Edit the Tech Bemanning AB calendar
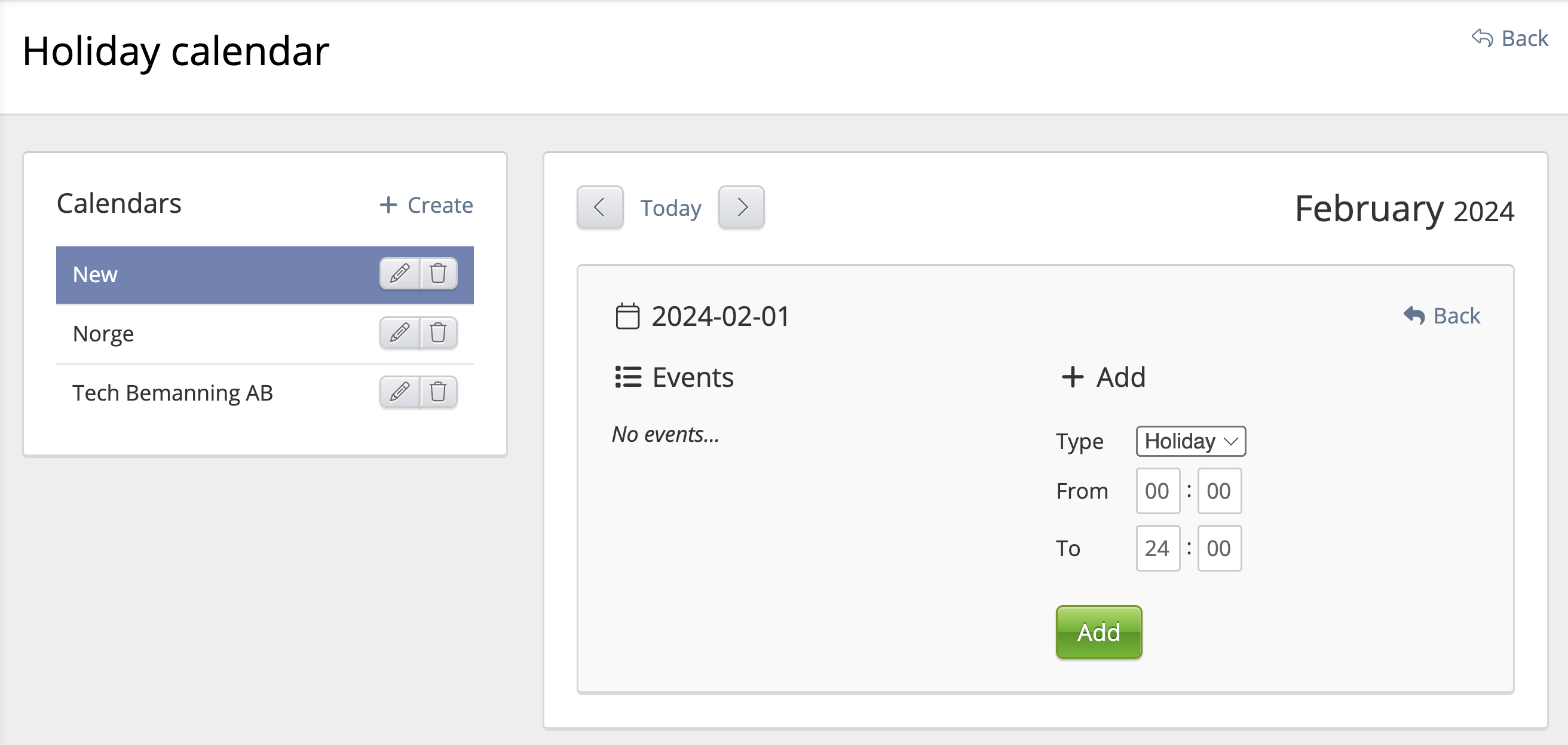Viewport: 1568px width, 745px height. [399, 392]
